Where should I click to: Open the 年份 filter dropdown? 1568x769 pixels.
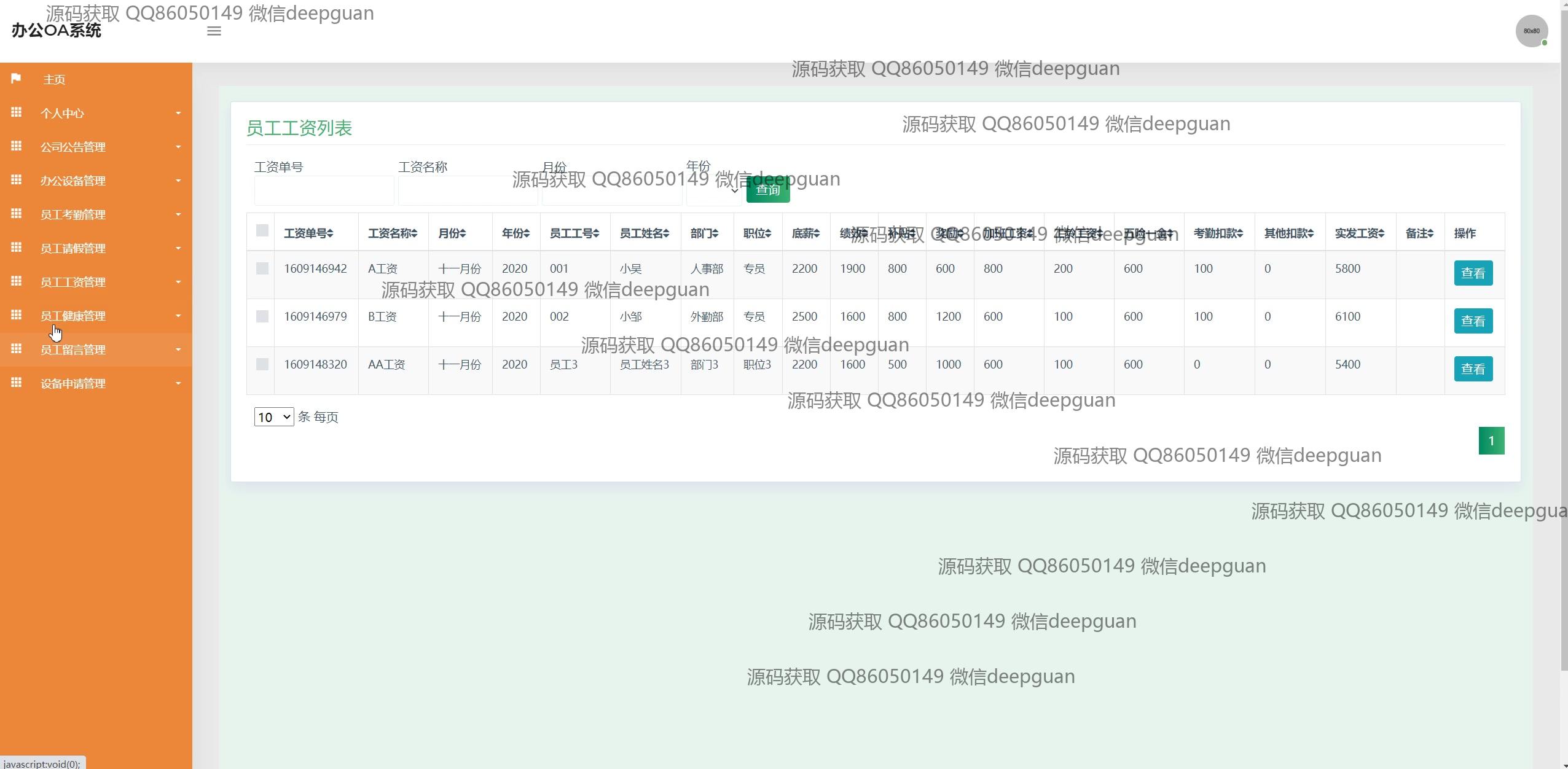pyautogui.click(x=714, y=190)
